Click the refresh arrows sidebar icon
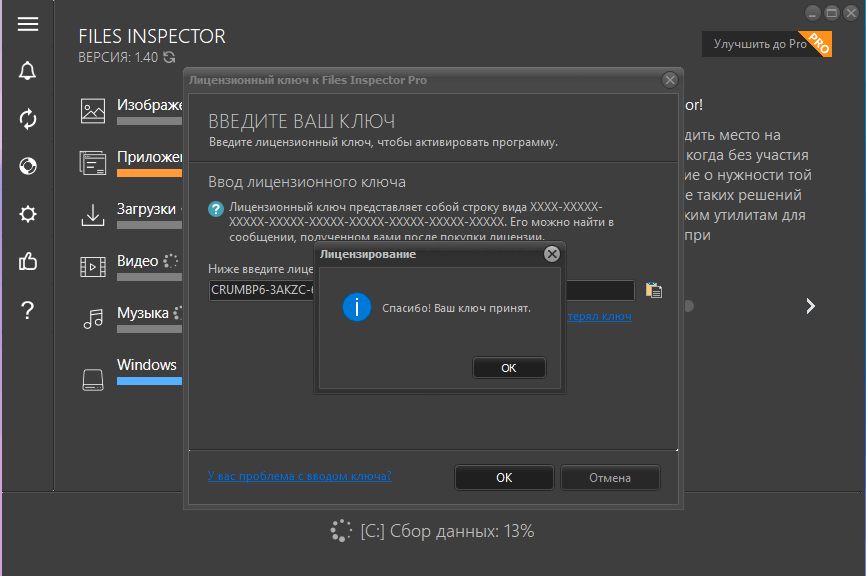Screen dimensions: 866x576 pos(28,119)
